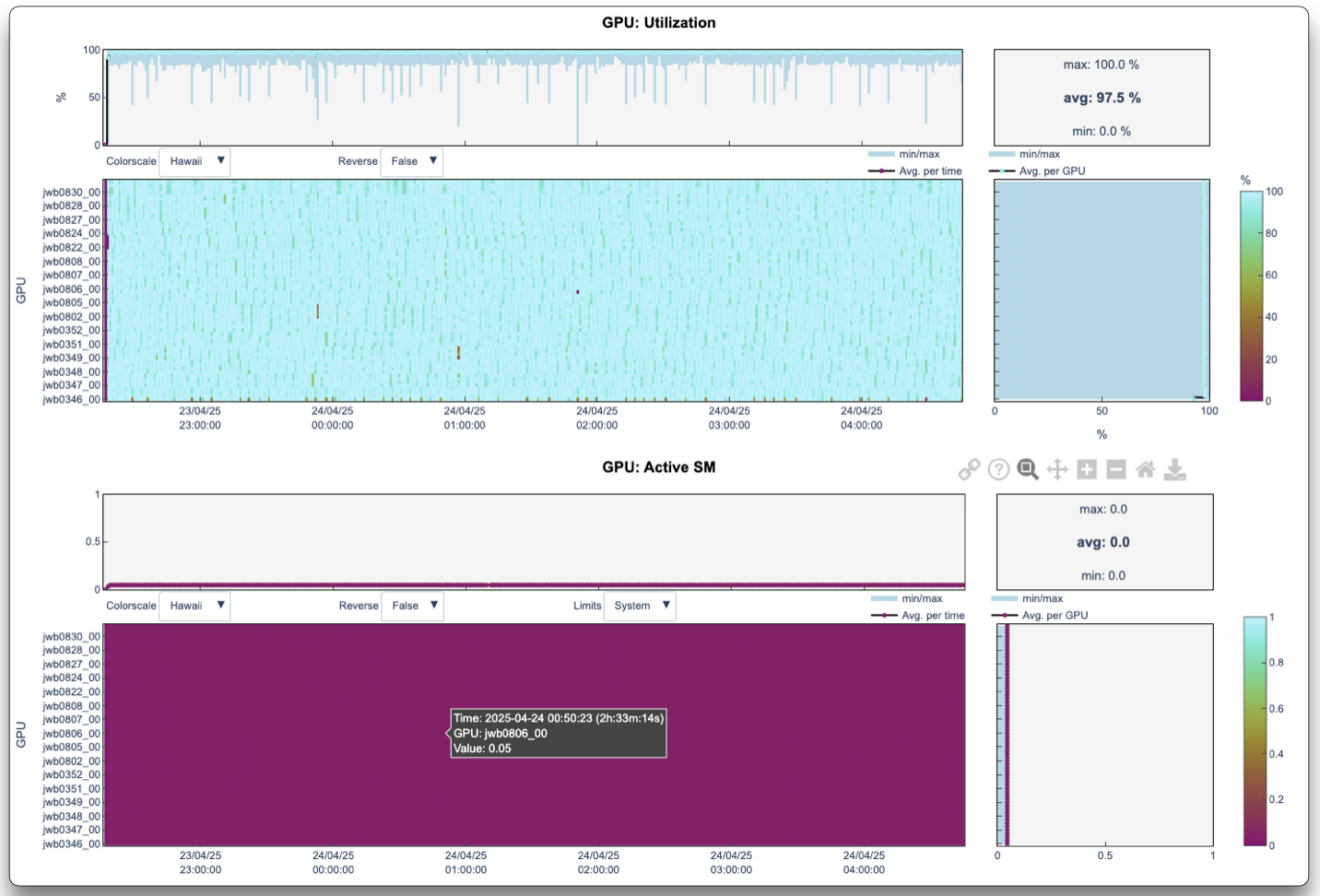Screen dimensions: 1320x896
Task: Select the box zoom magnifier tool
Action: pyautogui.click(x=1028, y=470)
